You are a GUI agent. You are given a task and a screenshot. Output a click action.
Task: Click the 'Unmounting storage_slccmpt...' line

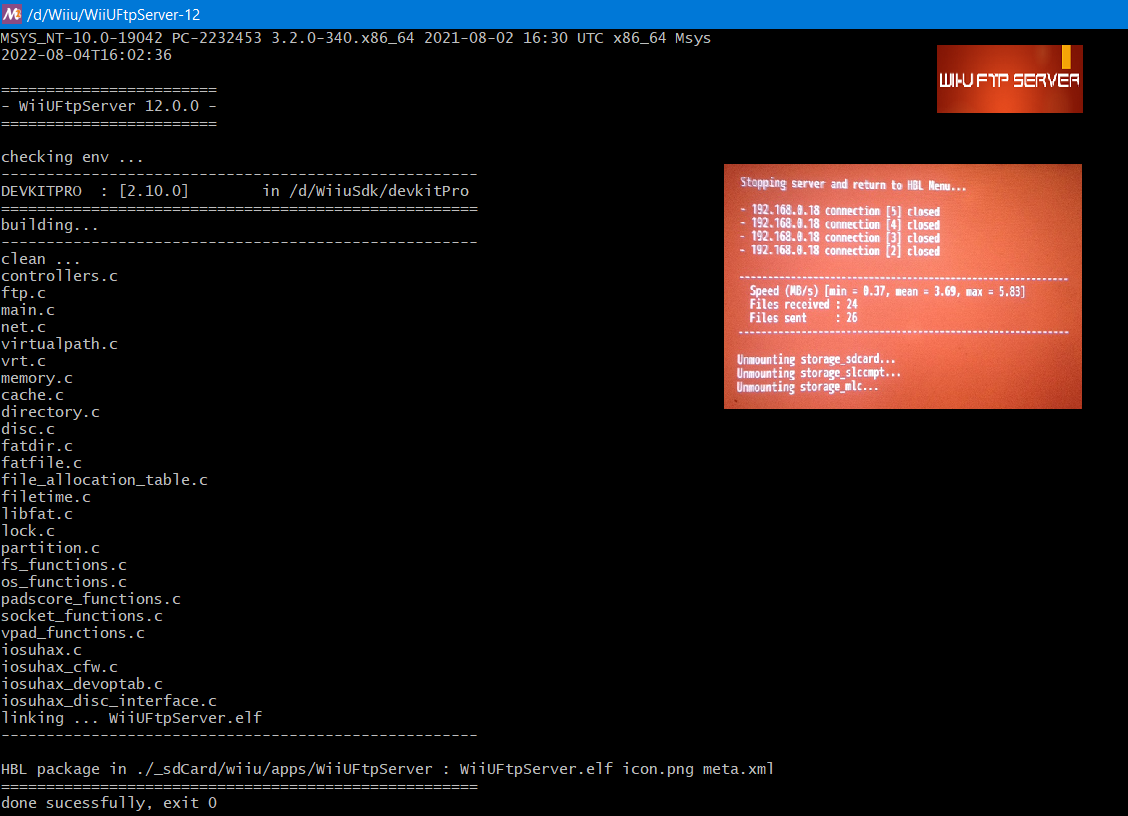pyautogui.click(x=819, y=373)
